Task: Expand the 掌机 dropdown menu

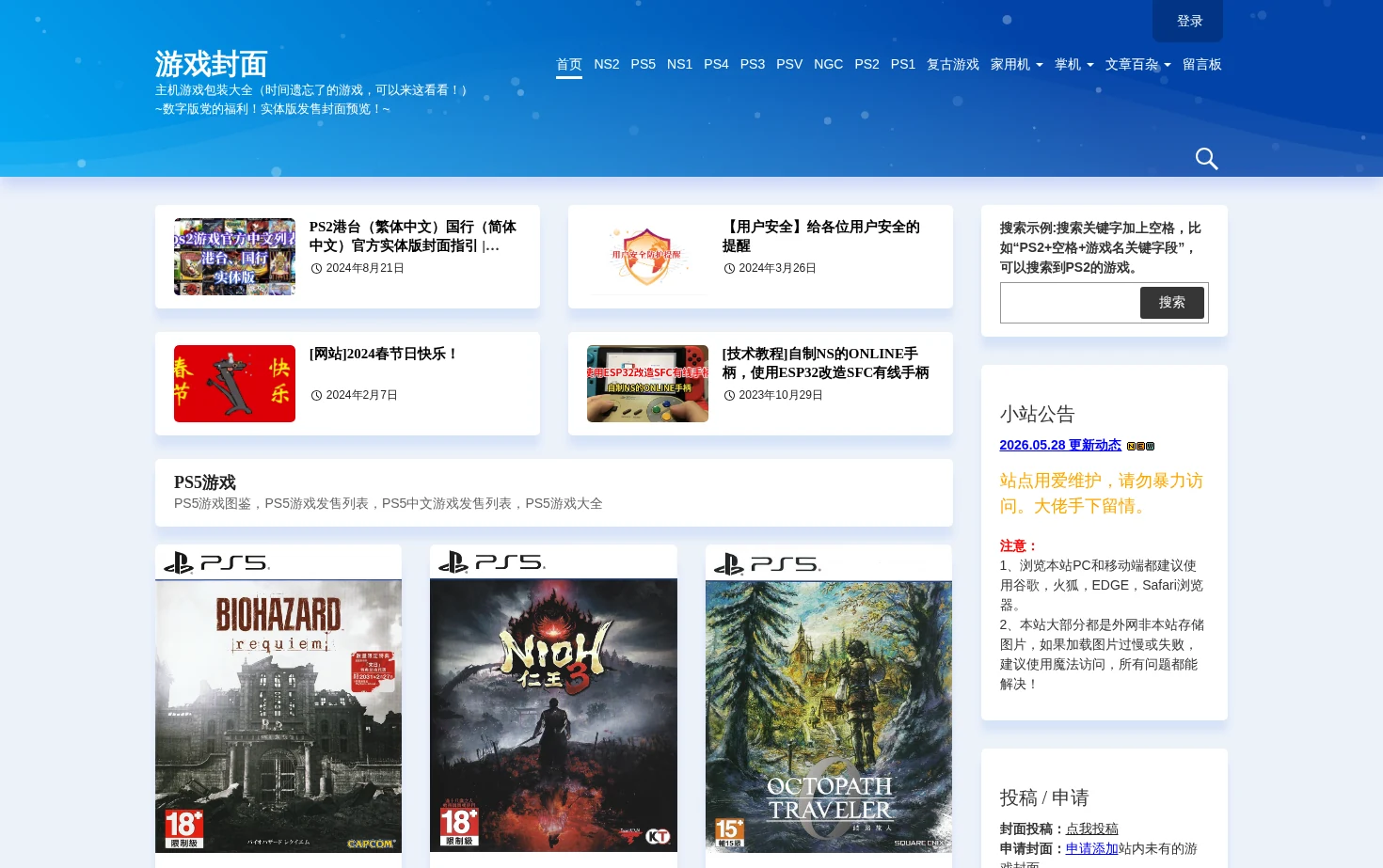Action: pos(1073,64)
